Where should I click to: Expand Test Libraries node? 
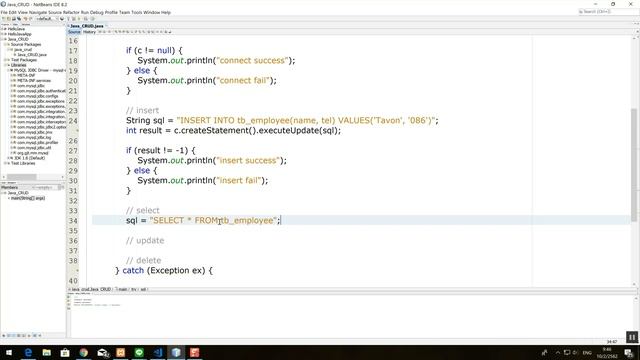[x=5, y=163]
